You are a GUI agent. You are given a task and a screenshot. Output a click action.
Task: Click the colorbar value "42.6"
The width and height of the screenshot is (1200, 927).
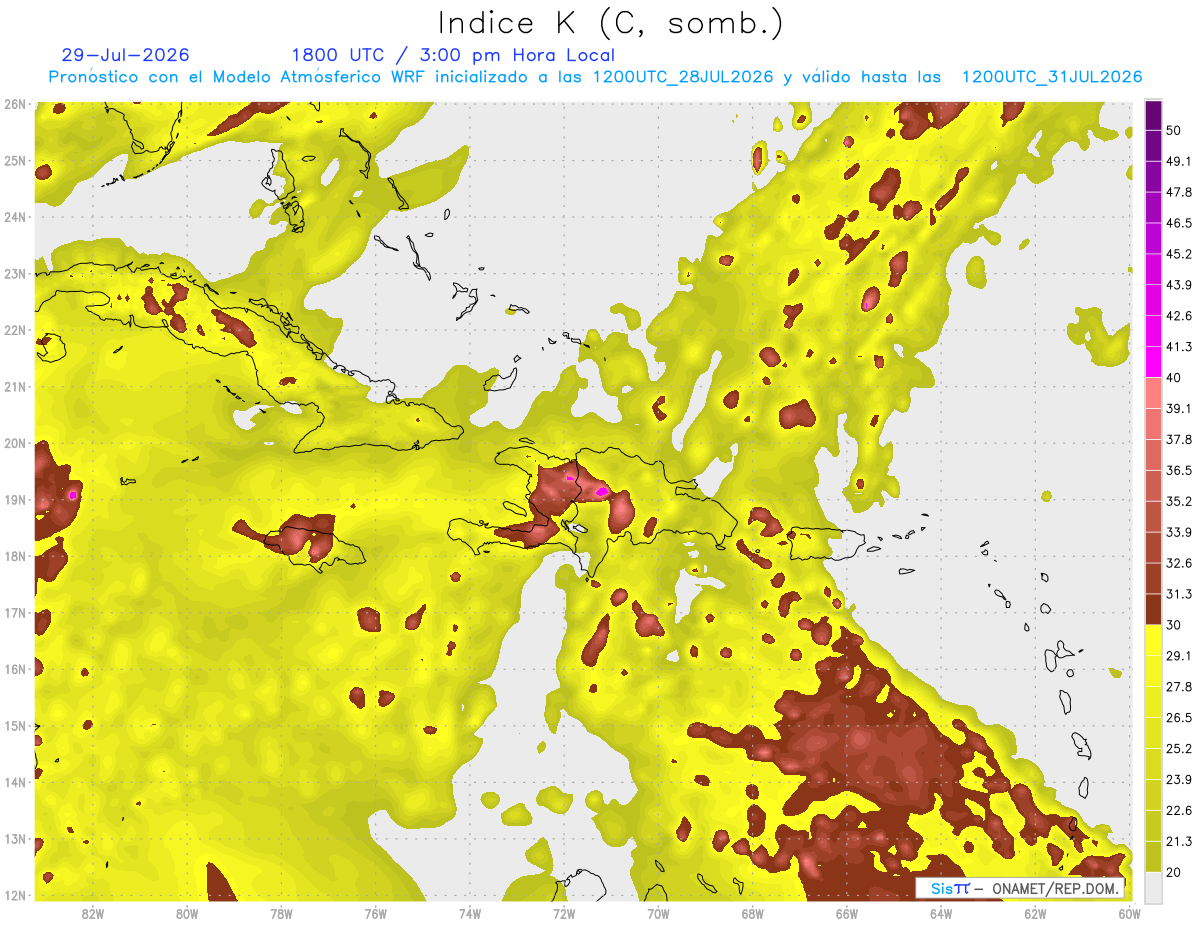[1179, 317]
